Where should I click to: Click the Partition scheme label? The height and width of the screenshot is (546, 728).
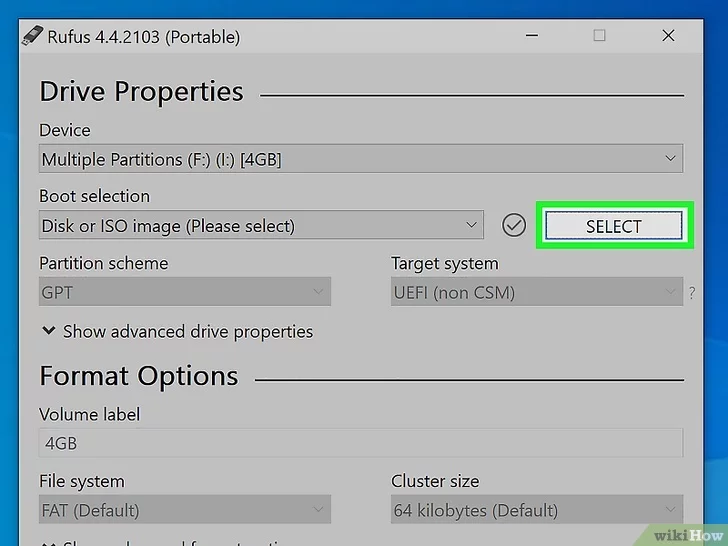[x=104, y=263]
